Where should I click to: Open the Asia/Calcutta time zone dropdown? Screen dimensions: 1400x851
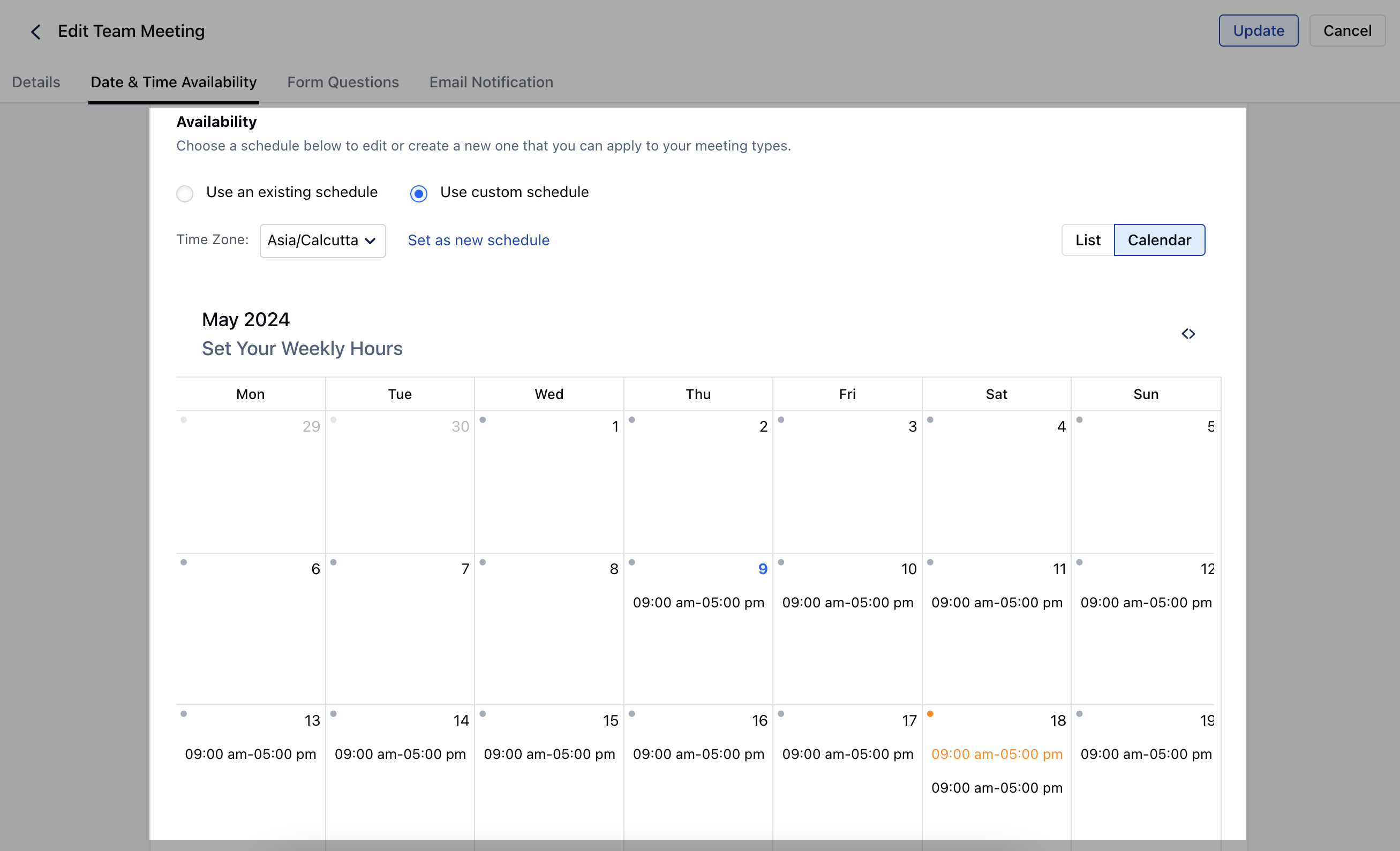pos(322,241)
